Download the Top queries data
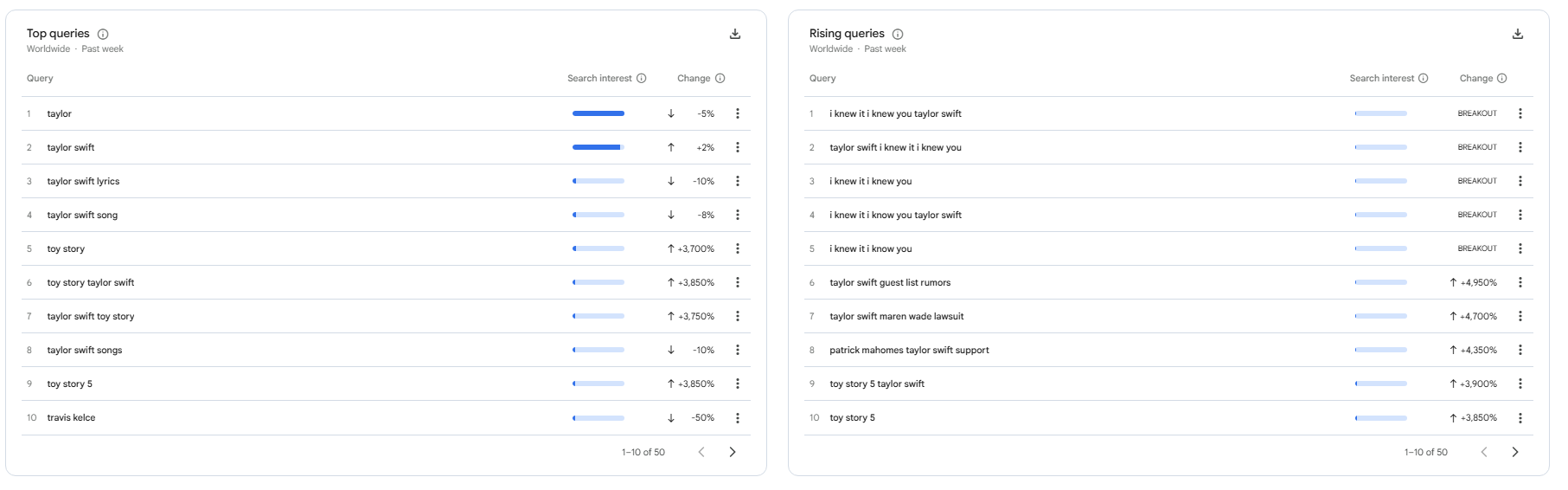 coord(735,34)
